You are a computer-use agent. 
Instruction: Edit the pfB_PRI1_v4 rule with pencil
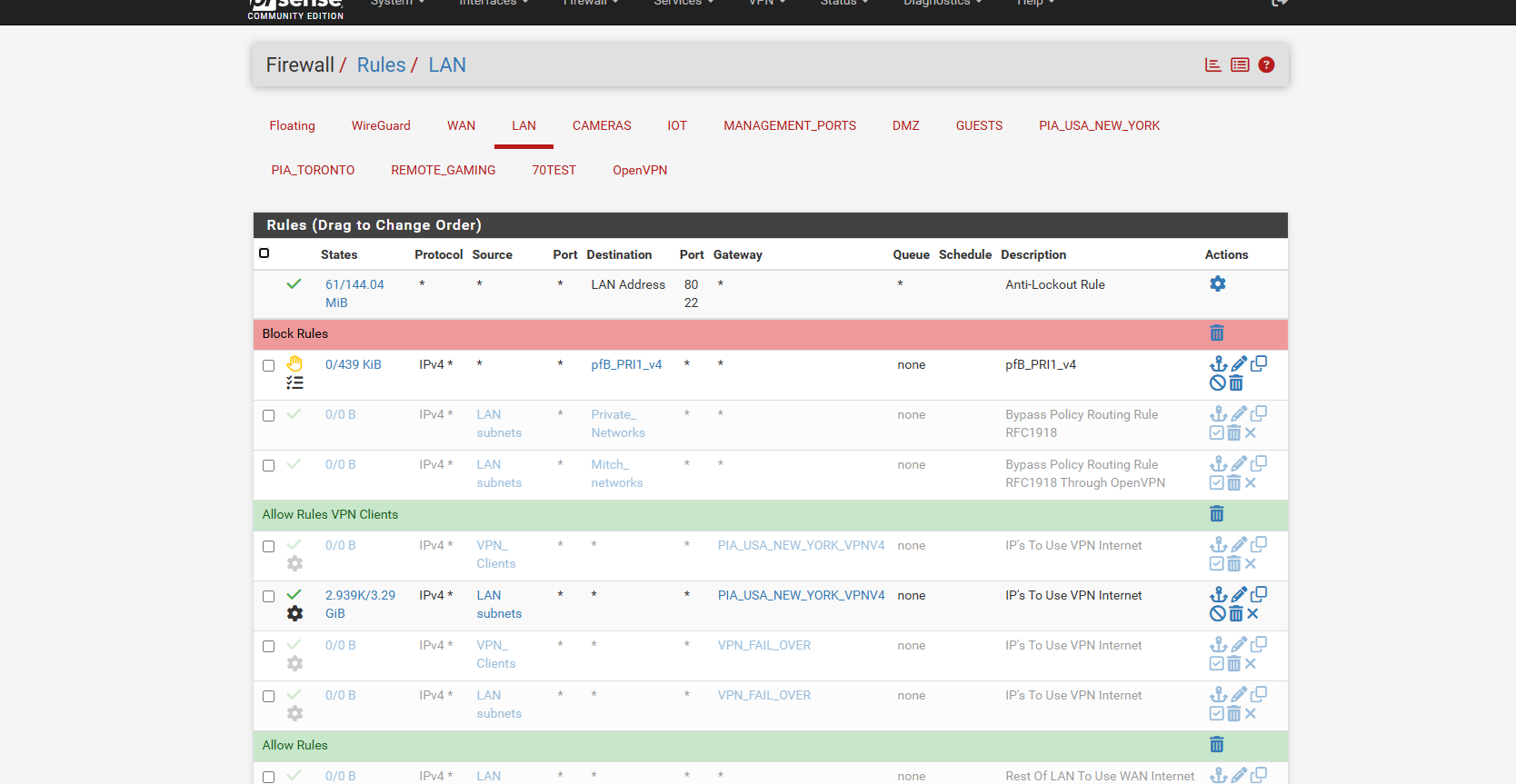pos(1239,364)
